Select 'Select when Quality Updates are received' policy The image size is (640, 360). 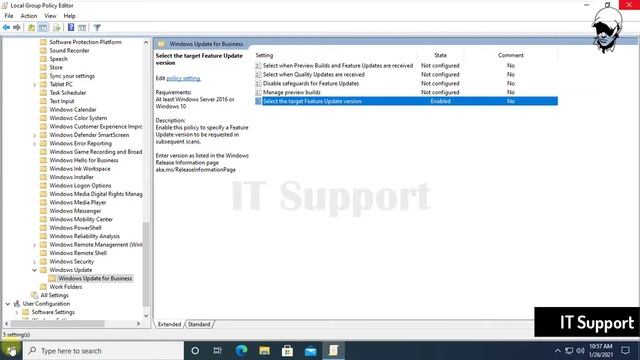(x=313, y=75)
